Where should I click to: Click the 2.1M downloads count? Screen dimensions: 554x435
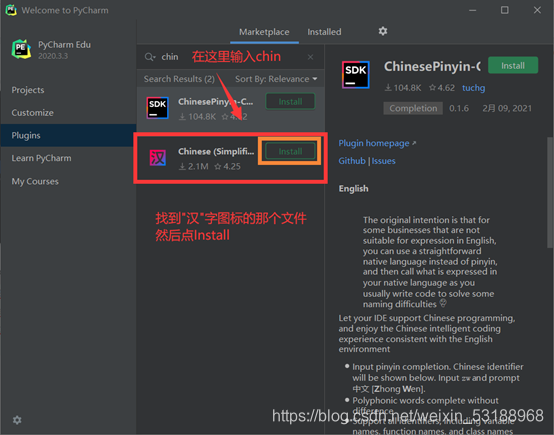(x=194, y=166)
